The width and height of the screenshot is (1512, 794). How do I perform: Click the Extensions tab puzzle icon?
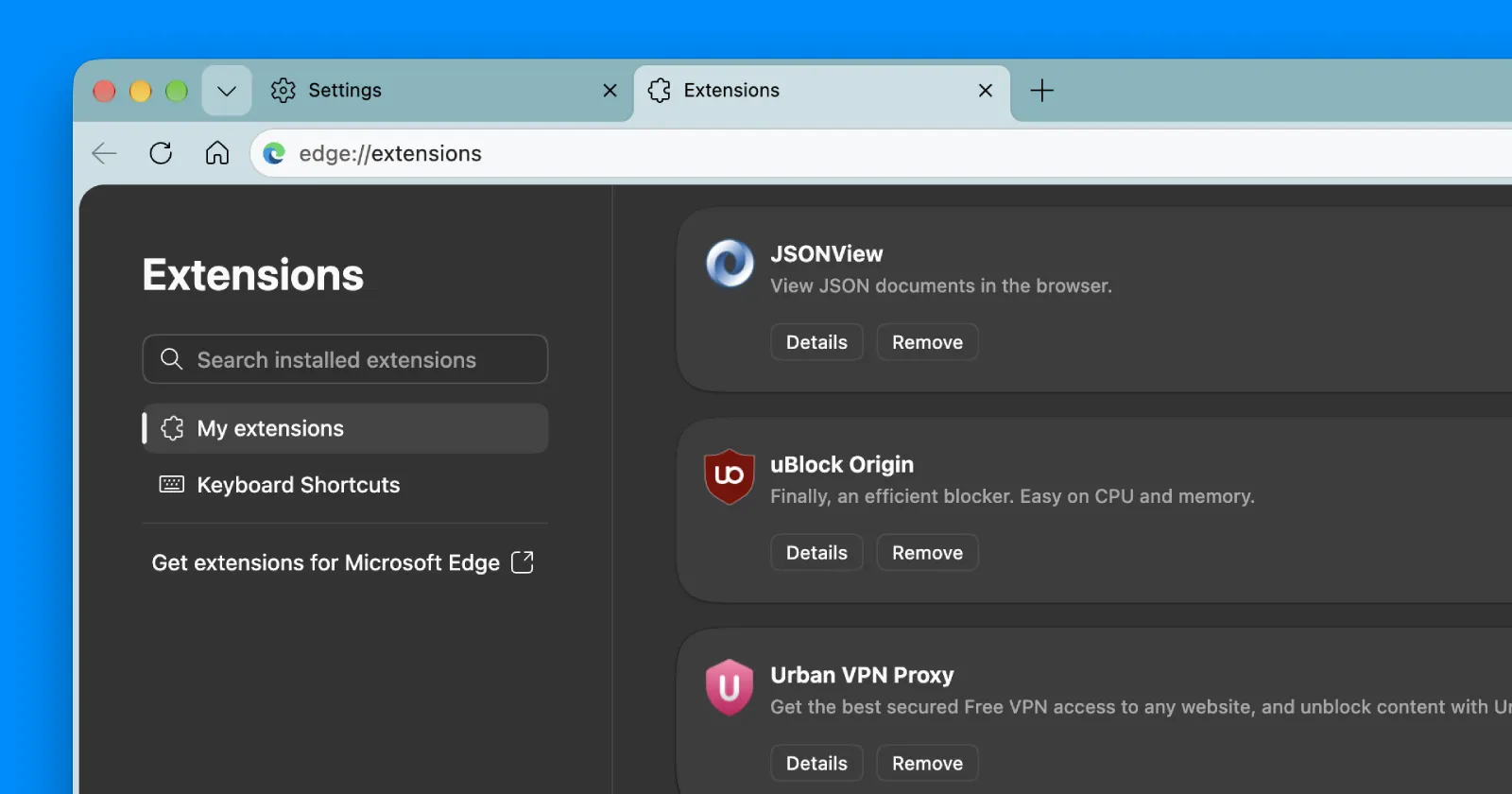(660, 91)
